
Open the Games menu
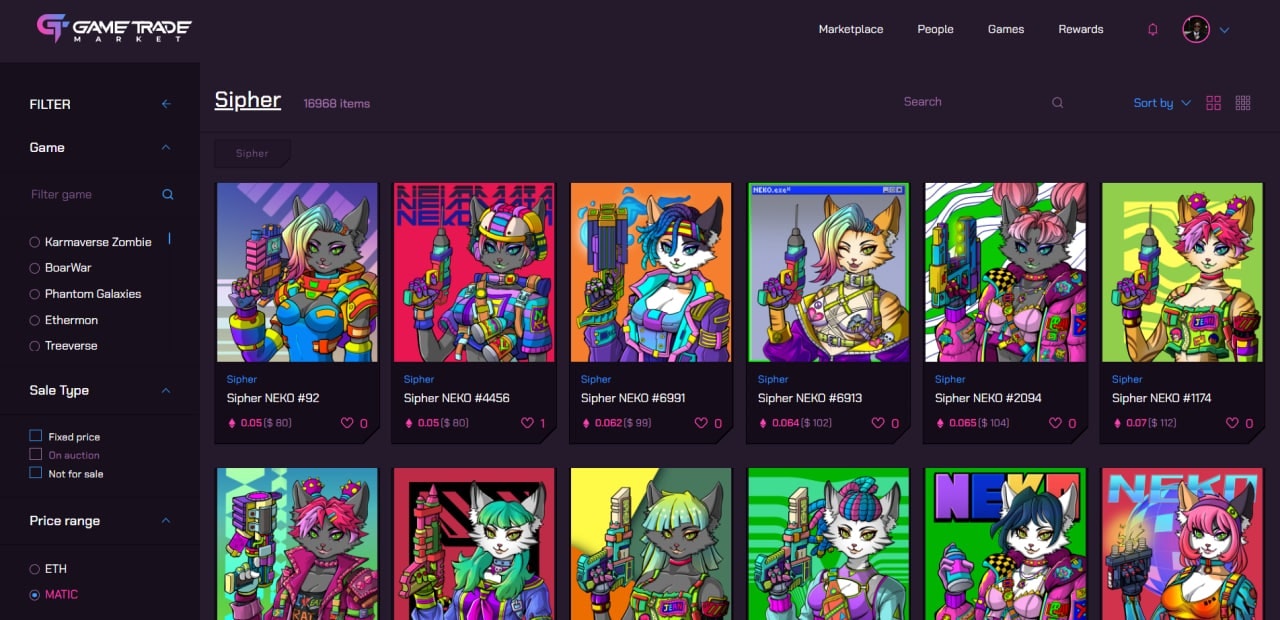1006,29
